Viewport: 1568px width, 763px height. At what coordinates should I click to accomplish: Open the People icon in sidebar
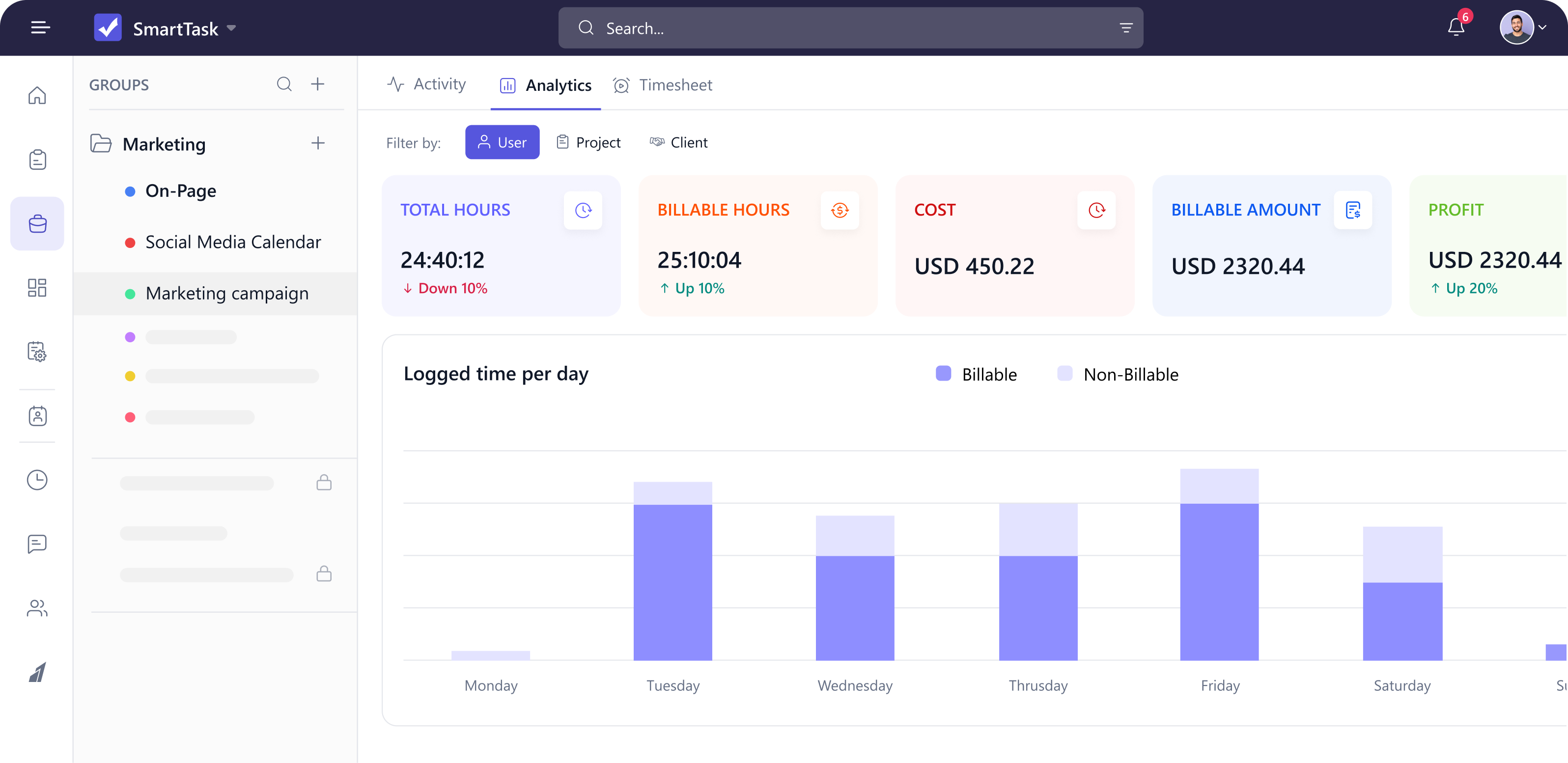[x=37, y=608]
